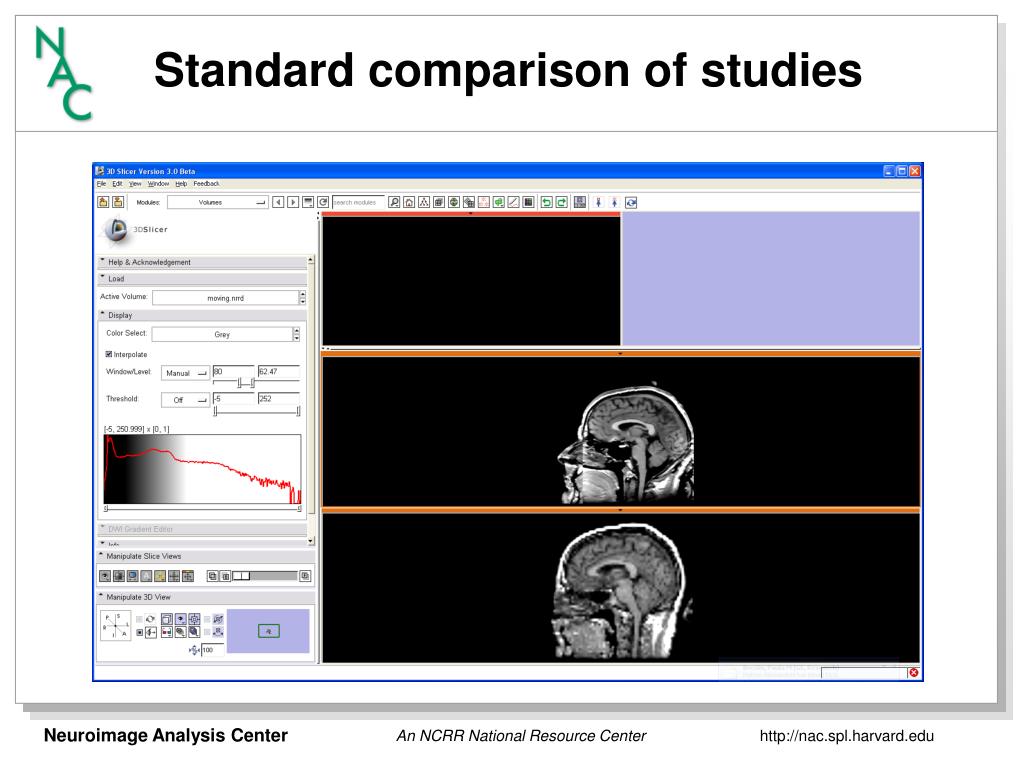Collapse Manipulate 3D View section
This screenshot has height=767, width=1023.
coord(206,597)
